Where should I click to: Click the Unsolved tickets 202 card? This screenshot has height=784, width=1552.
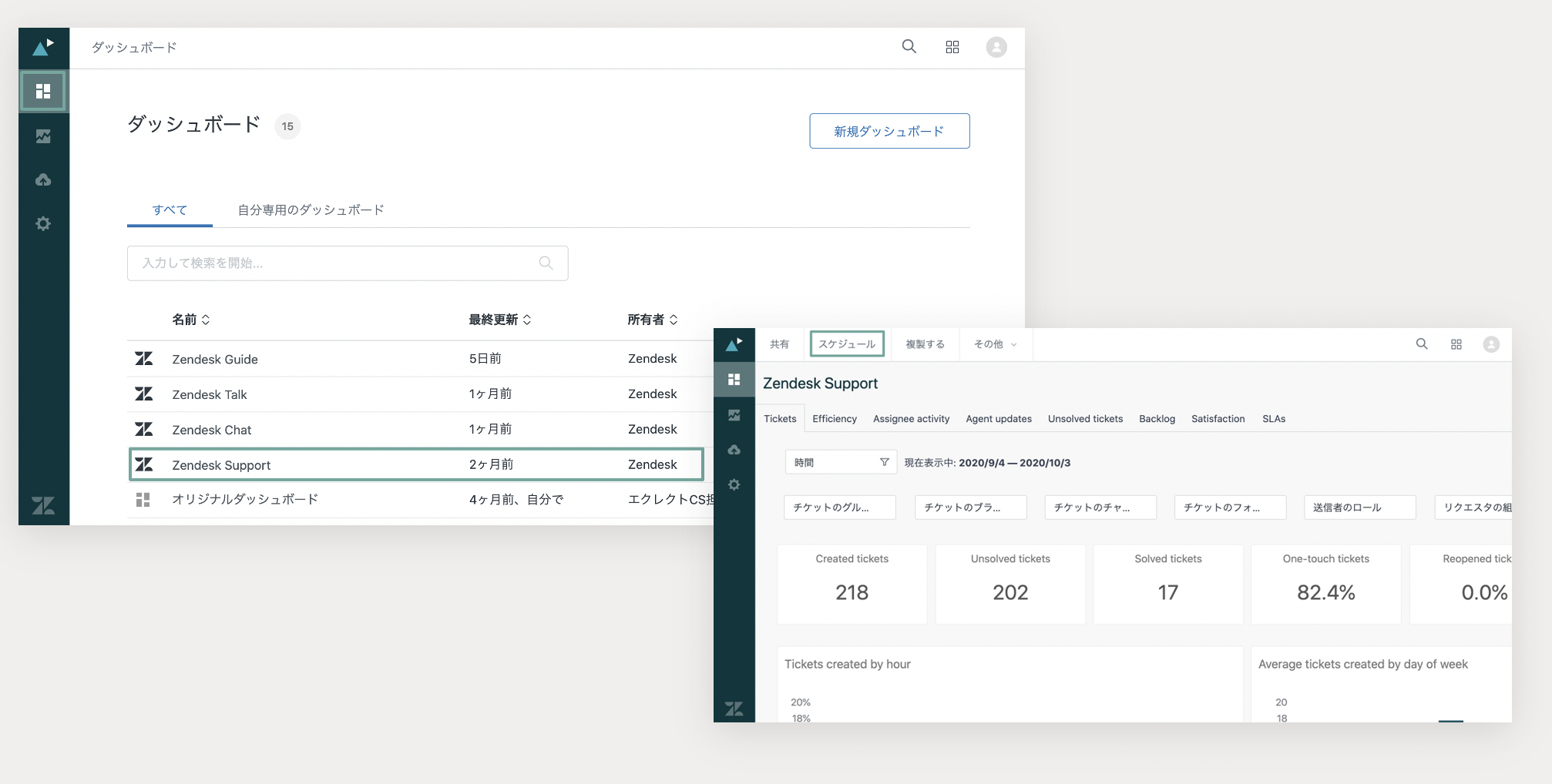(1010, 584)
